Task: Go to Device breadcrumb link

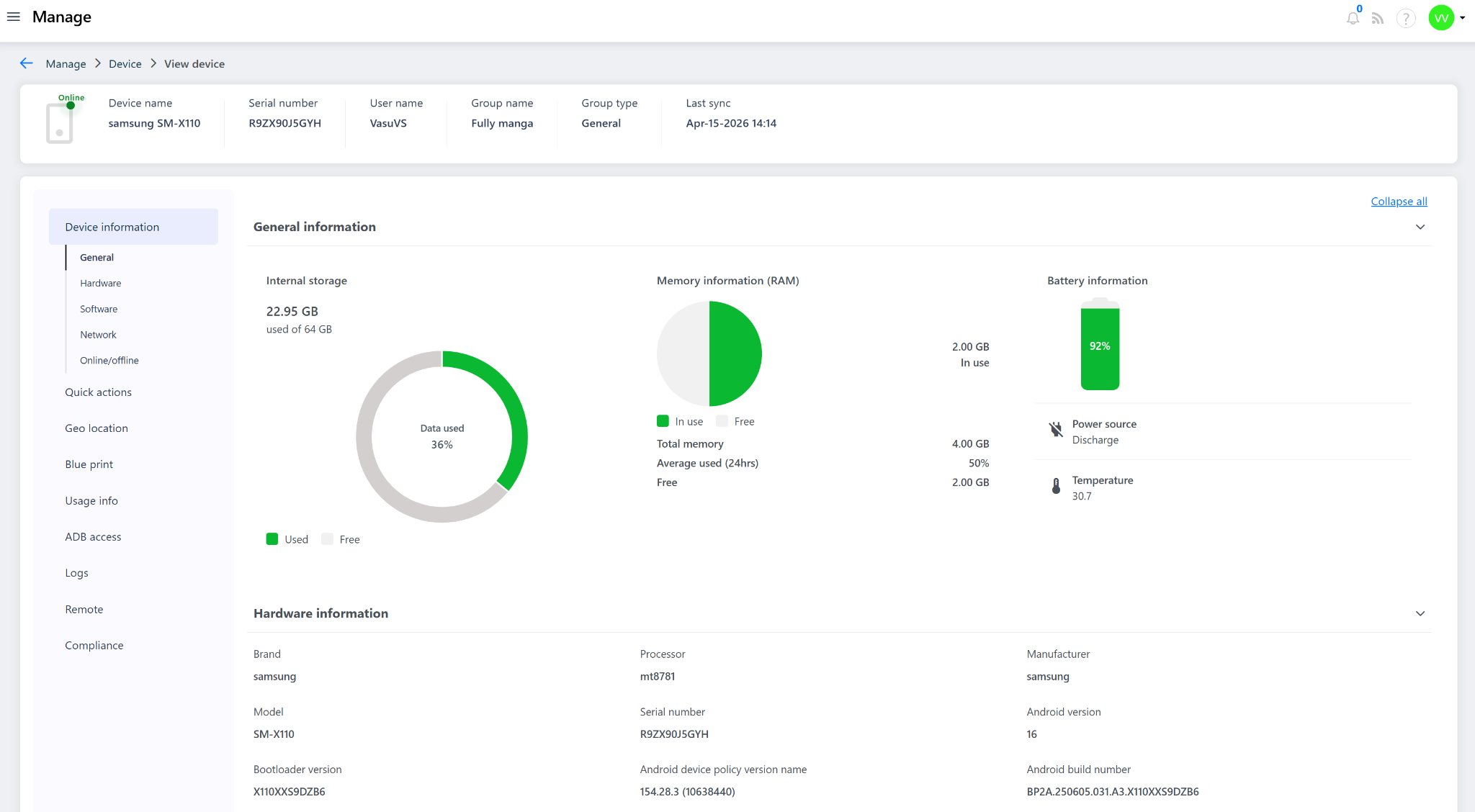Action: tap(125, 64)
